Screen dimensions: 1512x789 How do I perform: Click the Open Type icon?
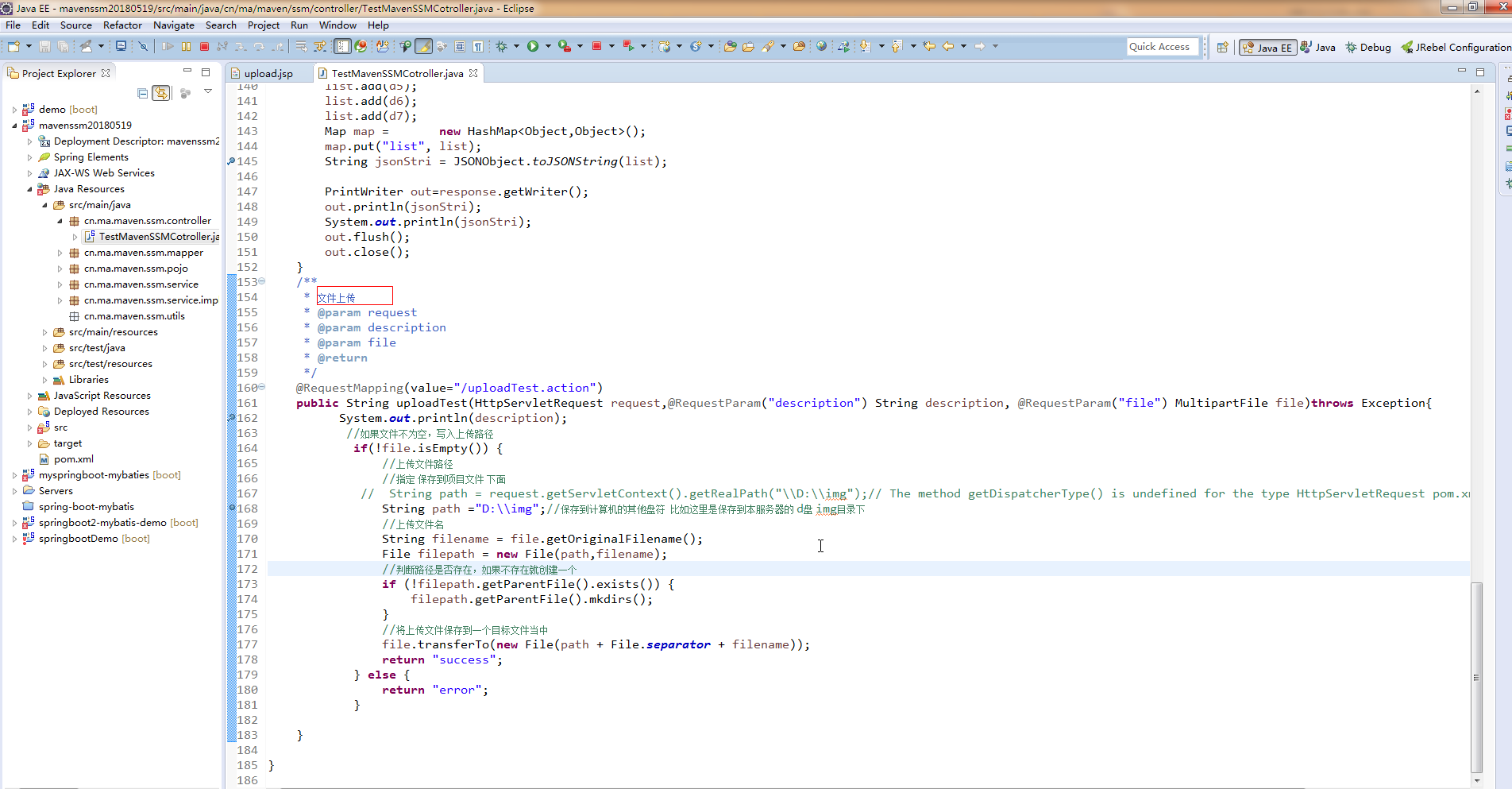click(730, 47)
